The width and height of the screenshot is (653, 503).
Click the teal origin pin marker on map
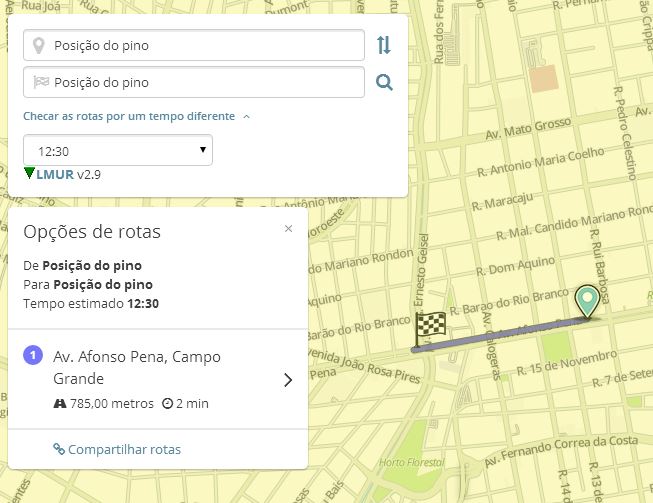pyautogui.click(x=587, y=301)
